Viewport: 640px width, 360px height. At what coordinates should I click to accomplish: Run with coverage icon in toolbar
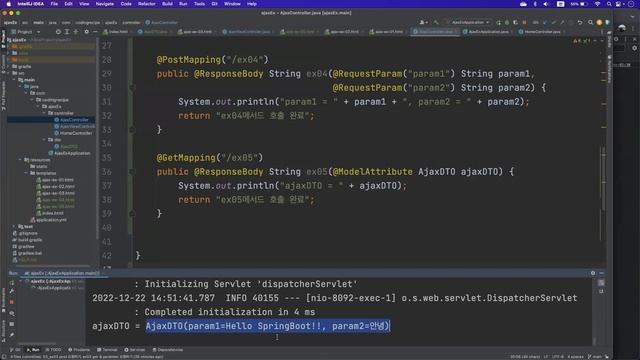516,22
